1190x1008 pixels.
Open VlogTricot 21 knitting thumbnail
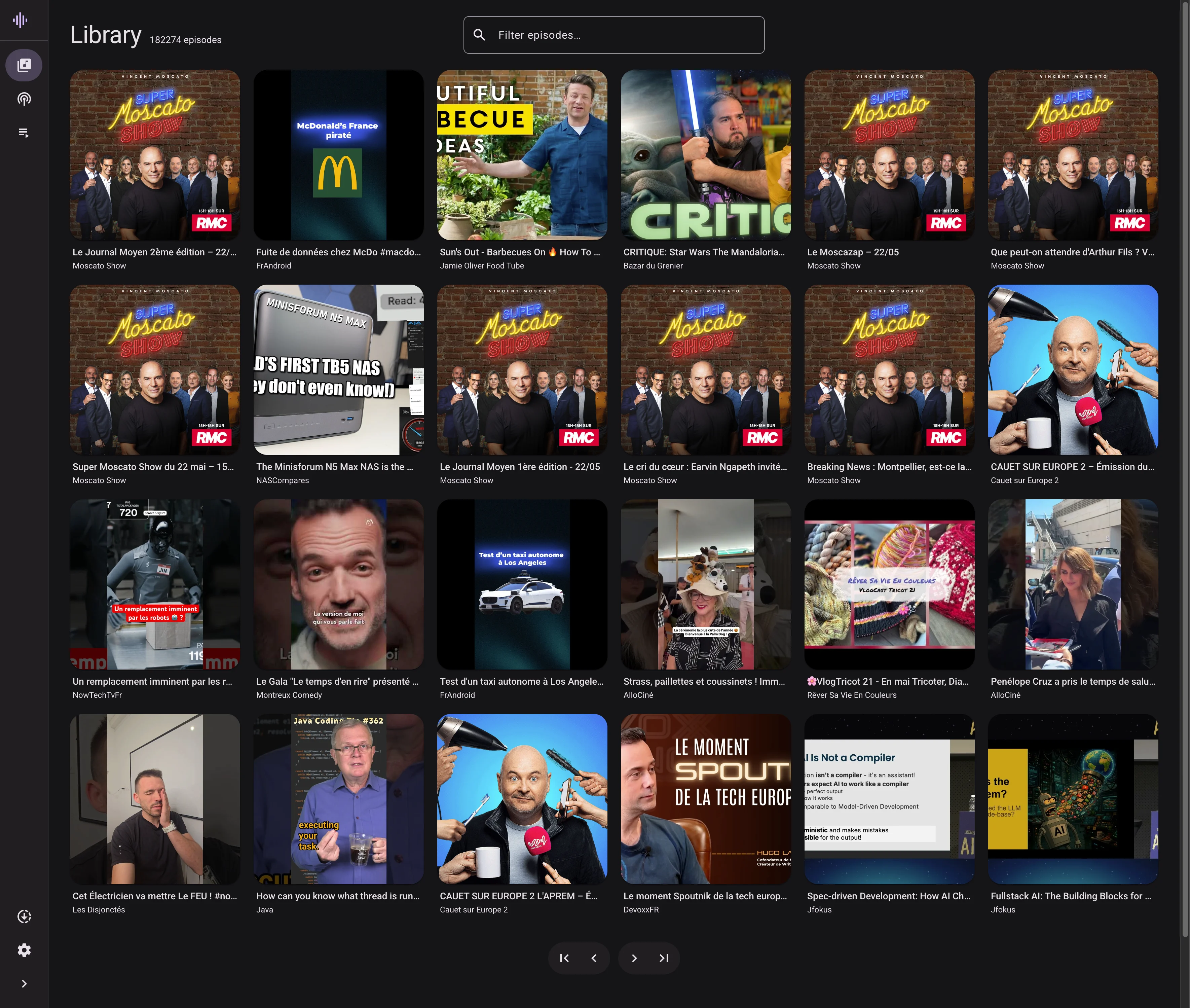890,584
